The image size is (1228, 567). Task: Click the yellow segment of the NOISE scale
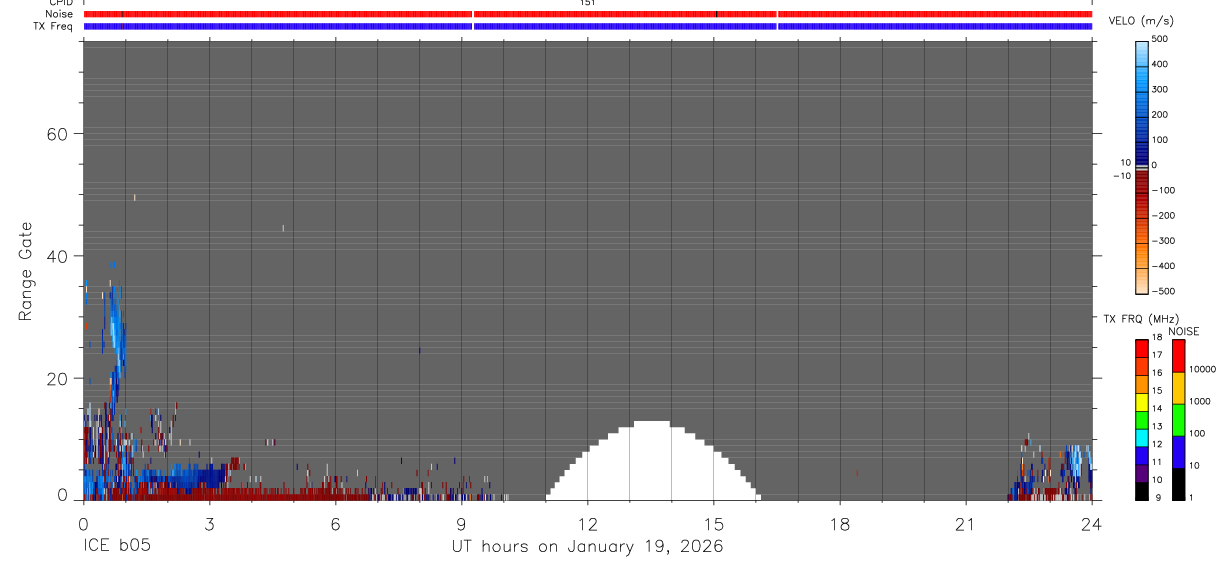(x=1178, y=387)
